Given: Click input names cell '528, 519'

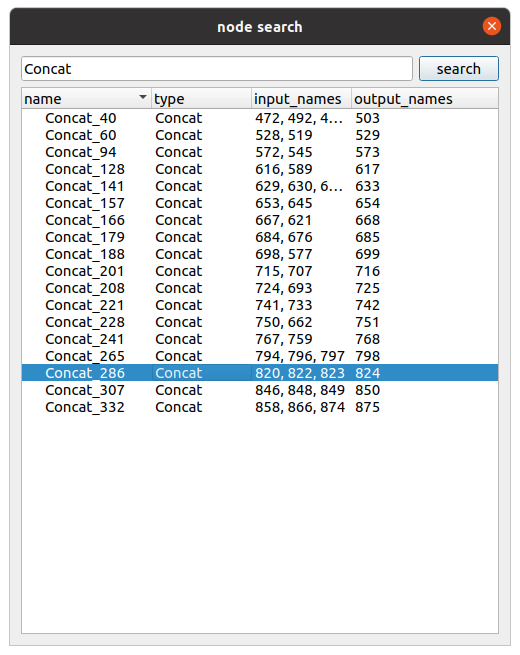Looking at the screenshot, I should tap(284, 135).
